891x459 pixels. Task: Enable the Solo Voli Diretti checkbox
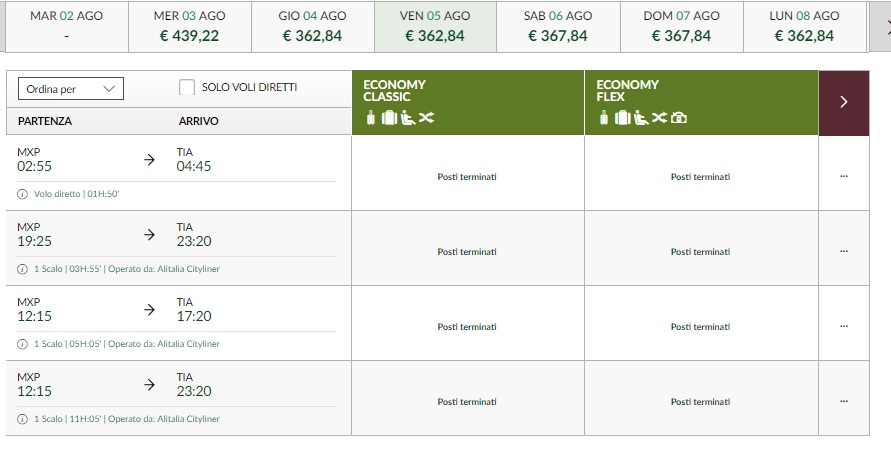coord(187,88)
